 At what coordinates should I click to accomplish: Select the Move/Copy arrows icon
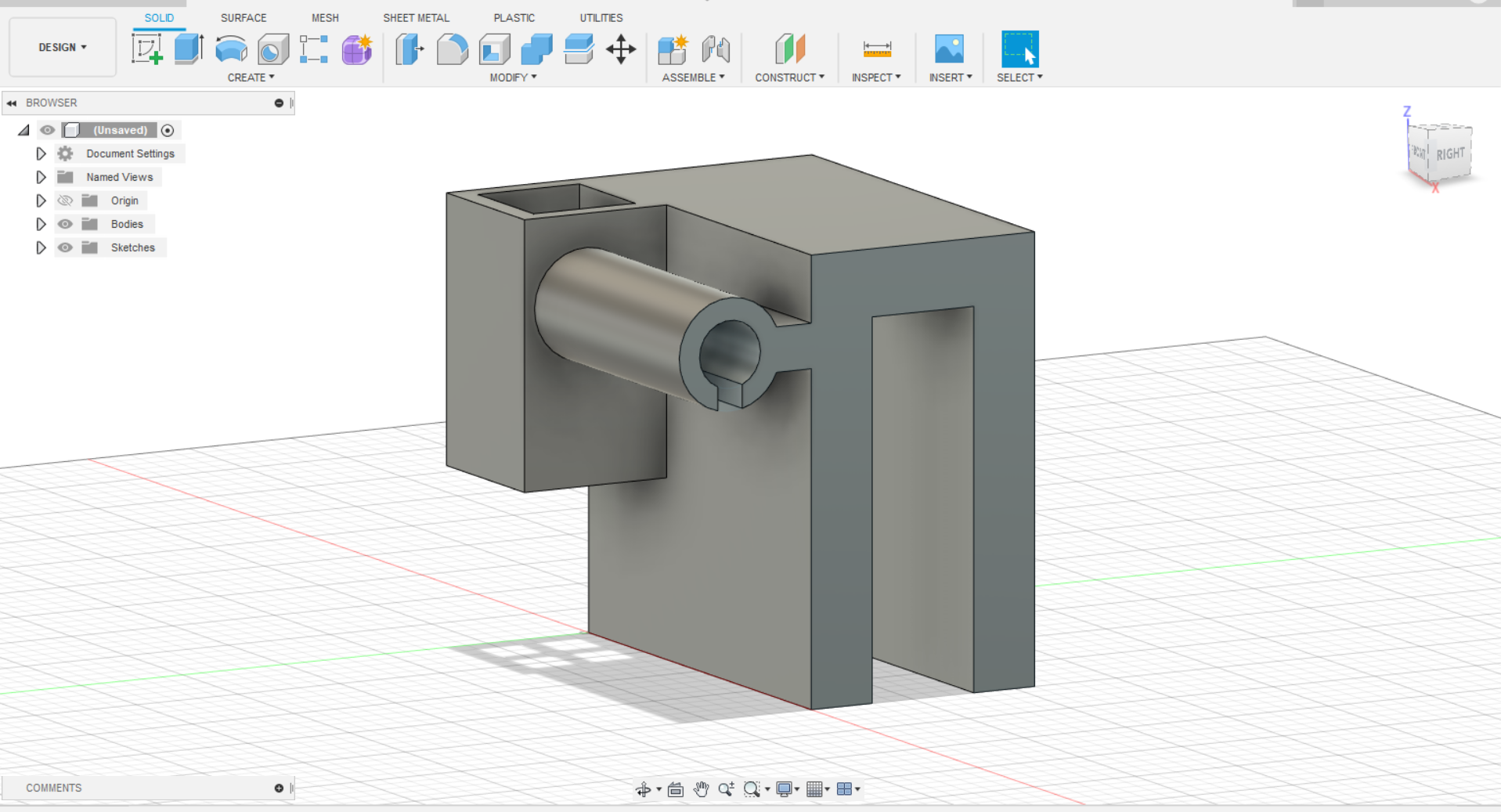point(621,49)
